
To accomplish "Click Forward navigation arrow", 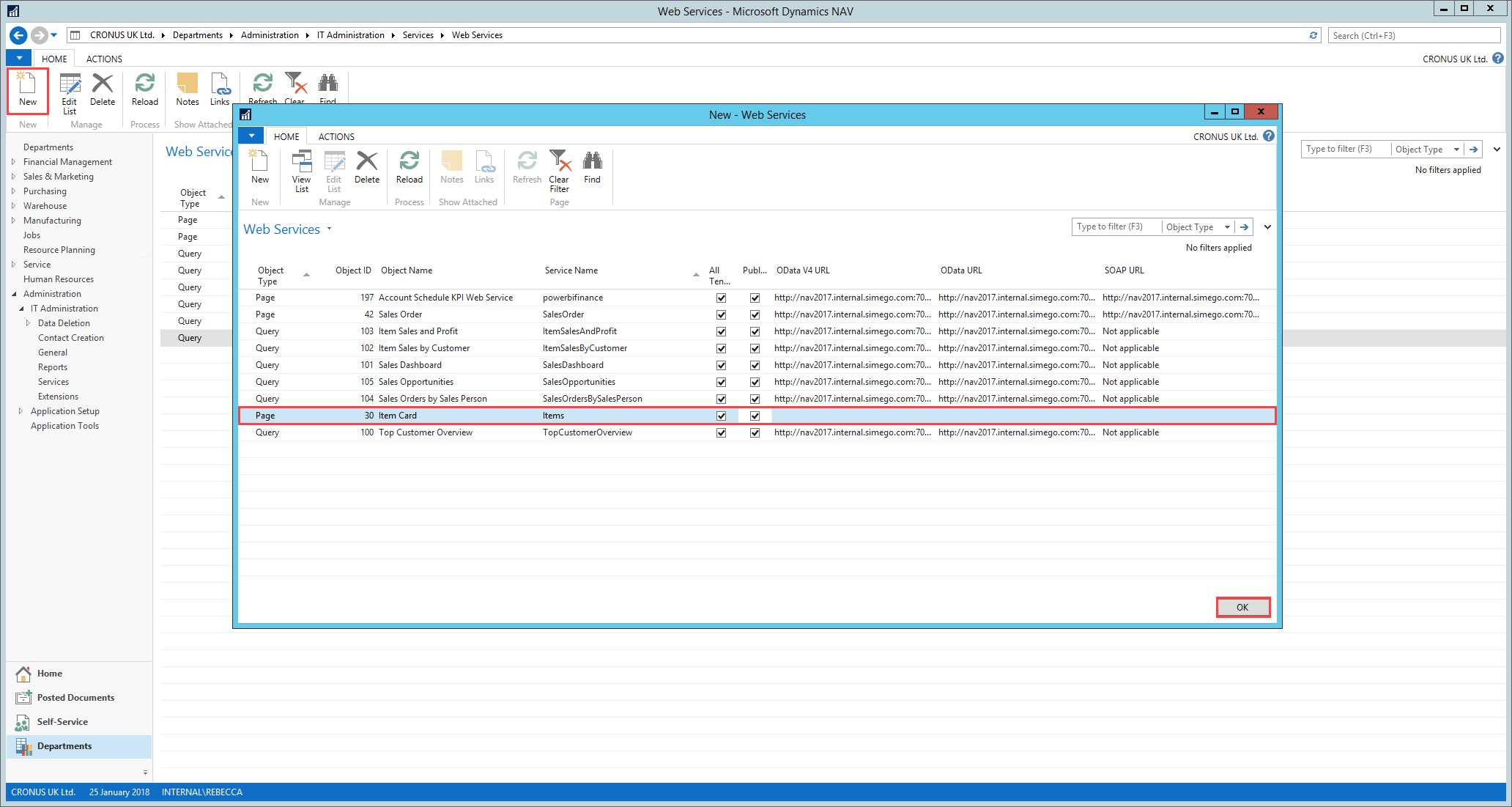I will click(40, 35).
